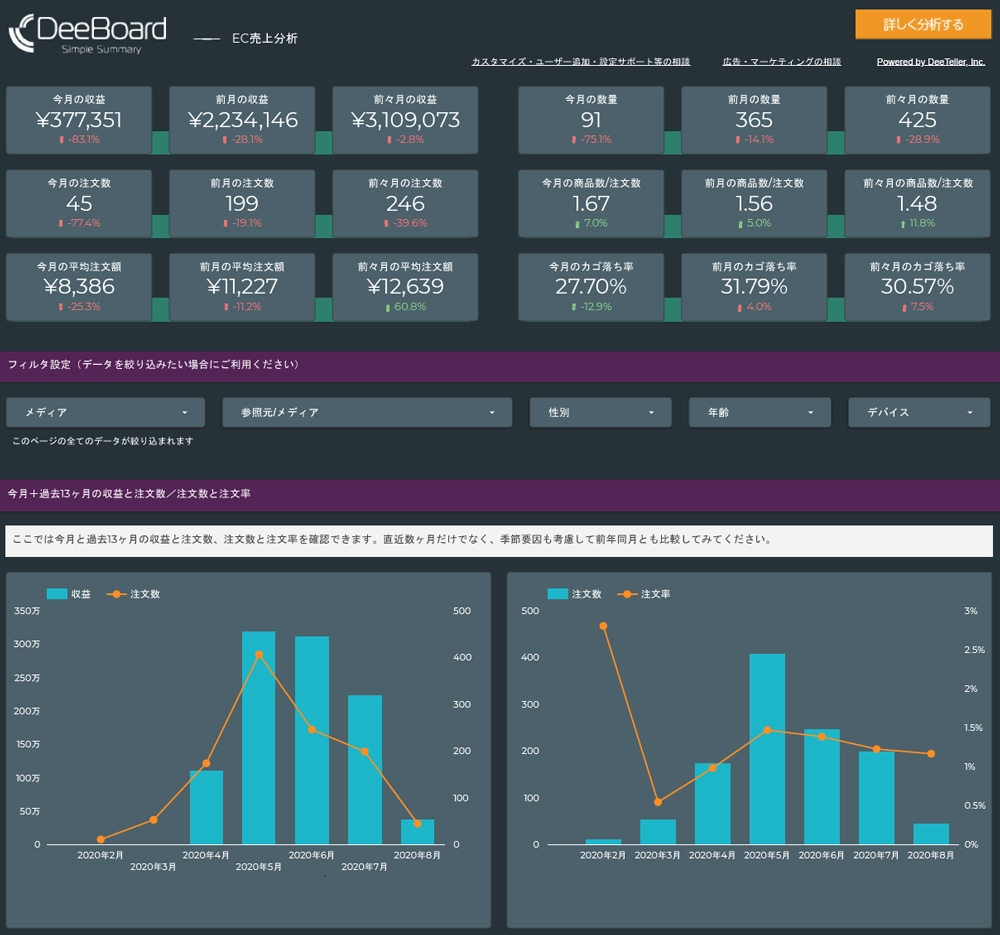Viewport: 1000px width, 935px height.
Task: Click the 2020年5月 order count bar in right chart
Action: pyautogui.click(x=767, y=749)
